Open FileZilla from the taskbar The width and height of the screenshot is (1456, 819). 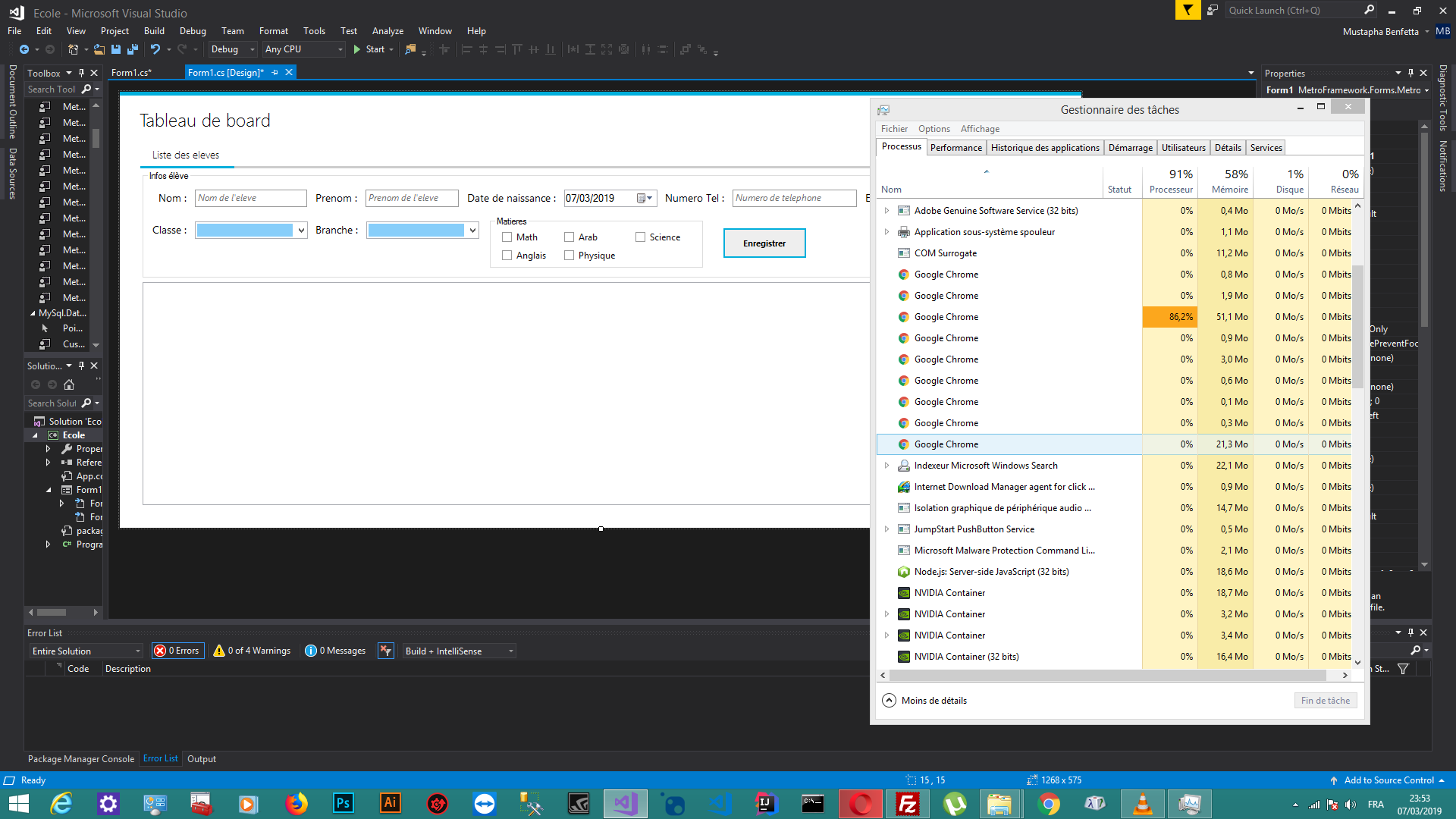pos(908,803)
